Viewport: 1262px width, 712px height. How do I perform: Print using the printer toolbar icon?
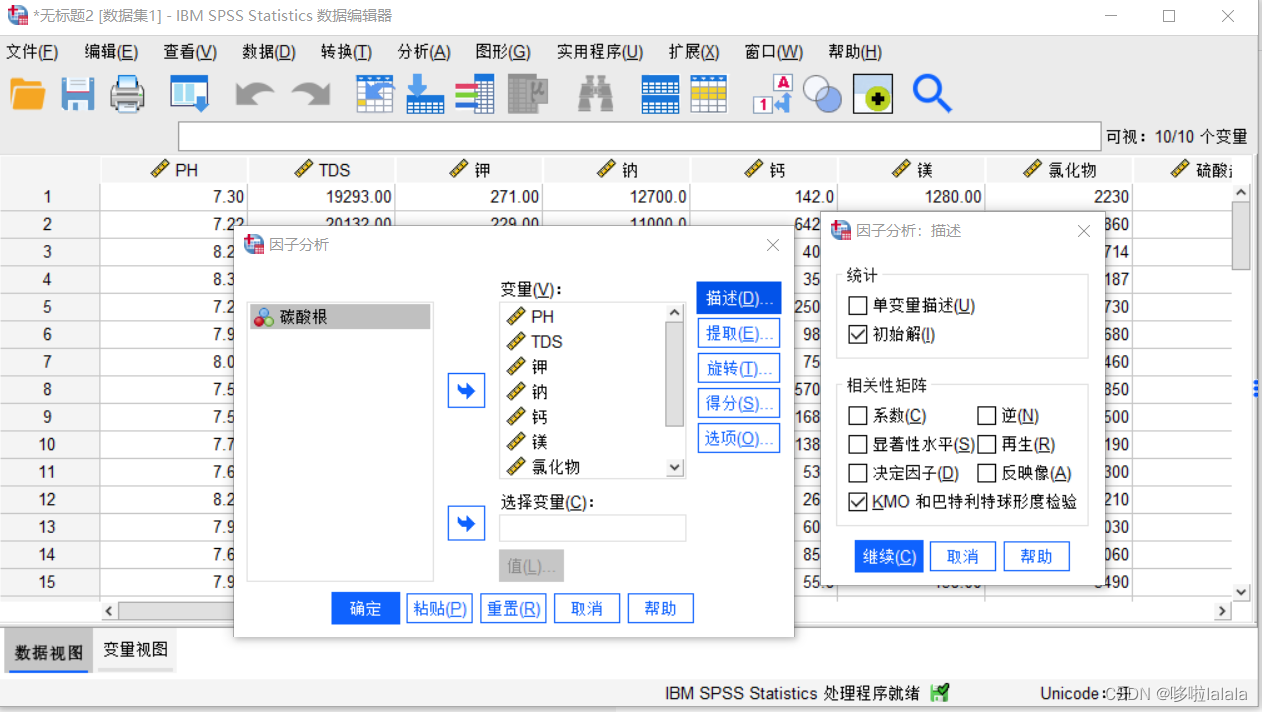point(128,95)
